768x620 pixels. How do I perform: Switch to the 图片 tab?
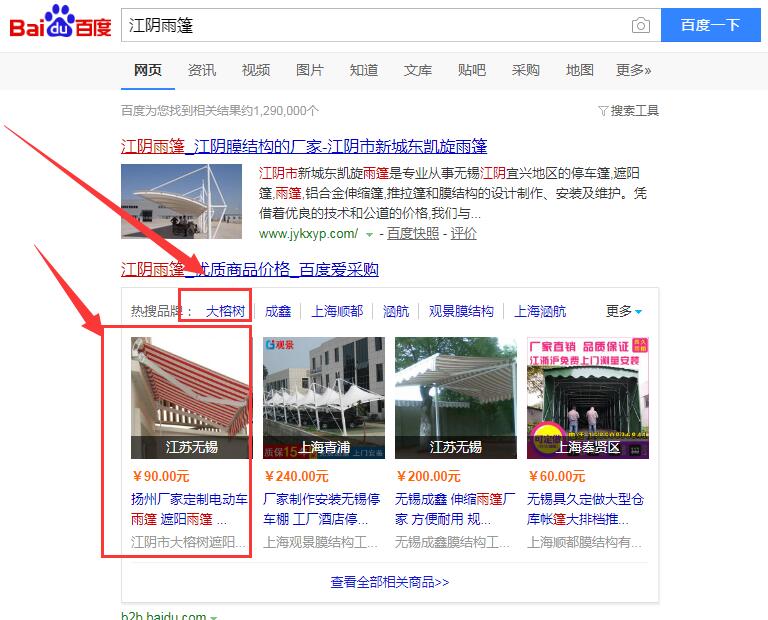point(310,70)
